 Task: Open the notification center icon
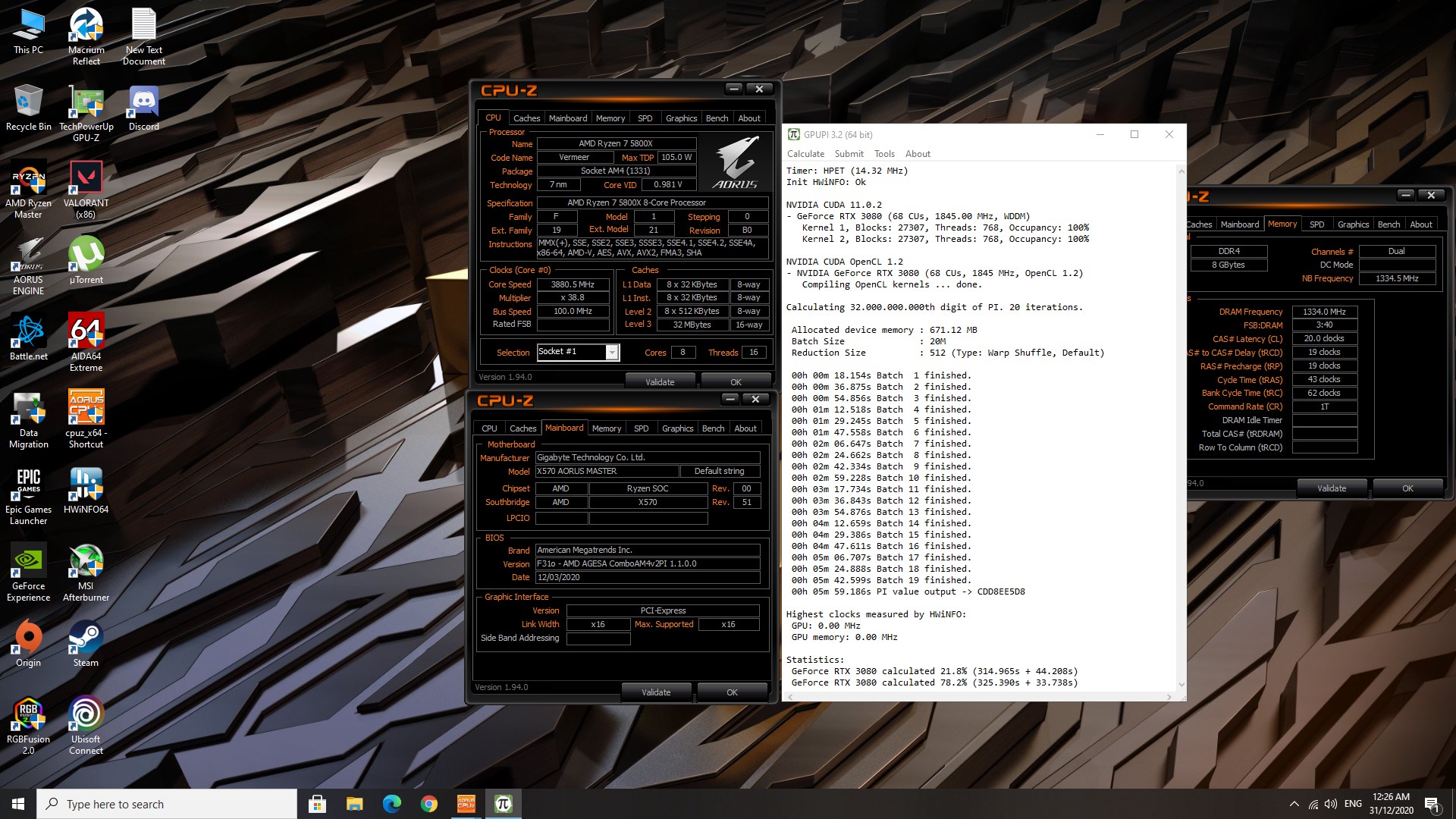point(1432,804)
